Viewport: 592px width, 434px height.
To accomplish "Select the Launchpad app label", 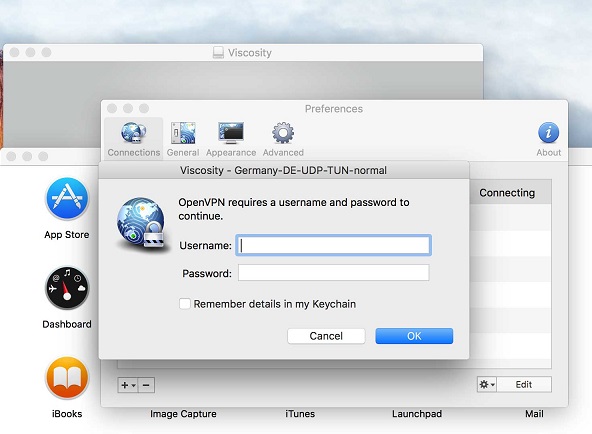I will click(x=417, y=414).
